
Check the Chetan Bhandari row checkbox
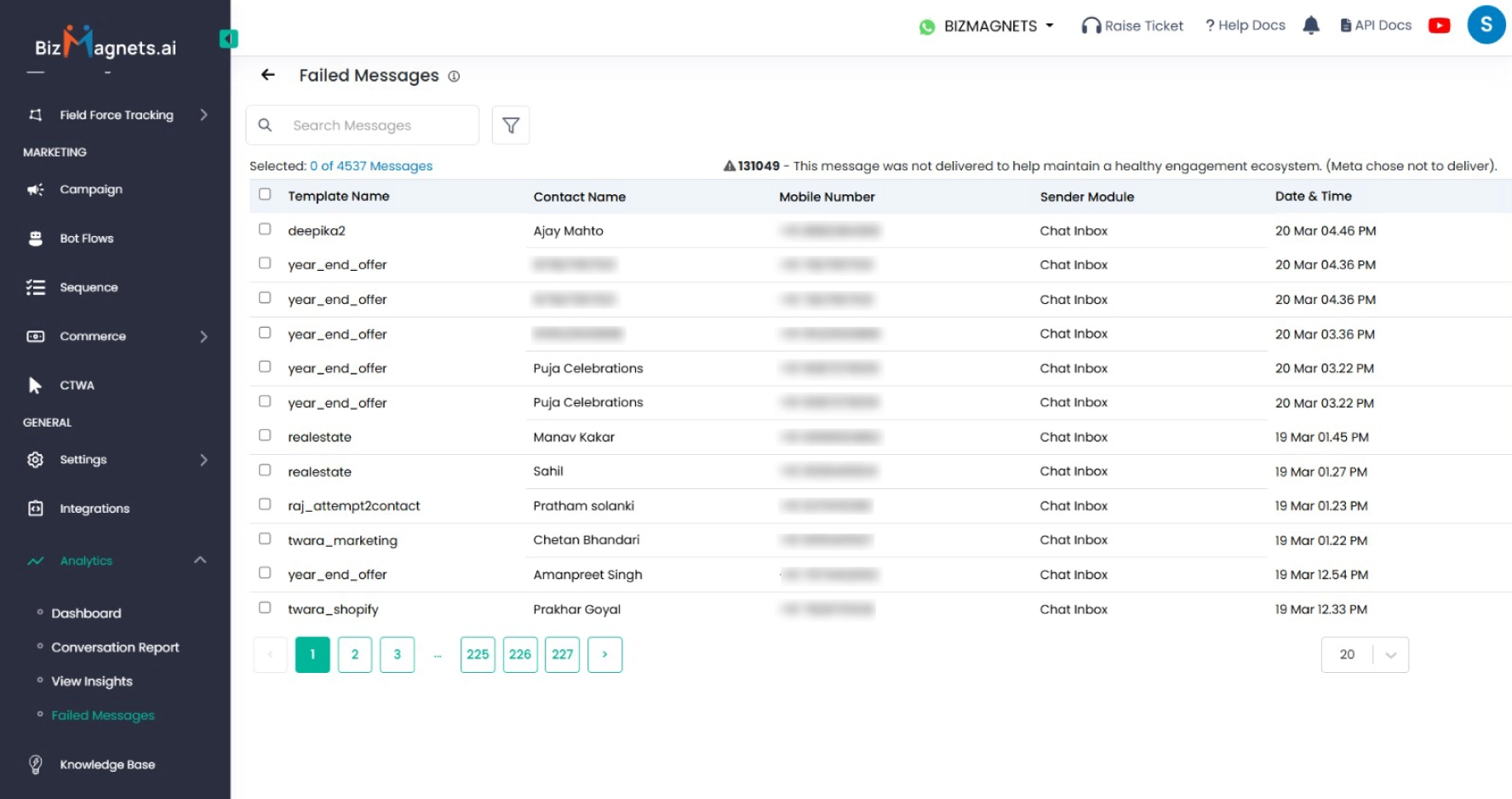(x=265, y=538)
